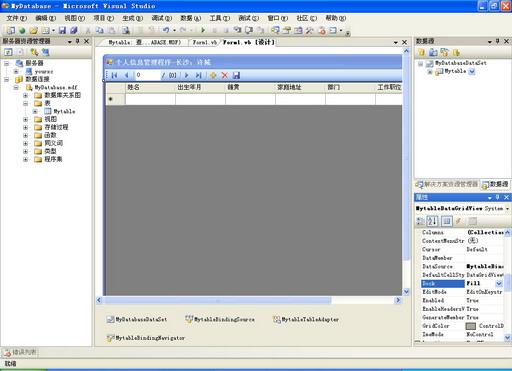Click the Properties page icon in Properties toolbar
This screenshot has height=371, width=512.
click(472, 221)
